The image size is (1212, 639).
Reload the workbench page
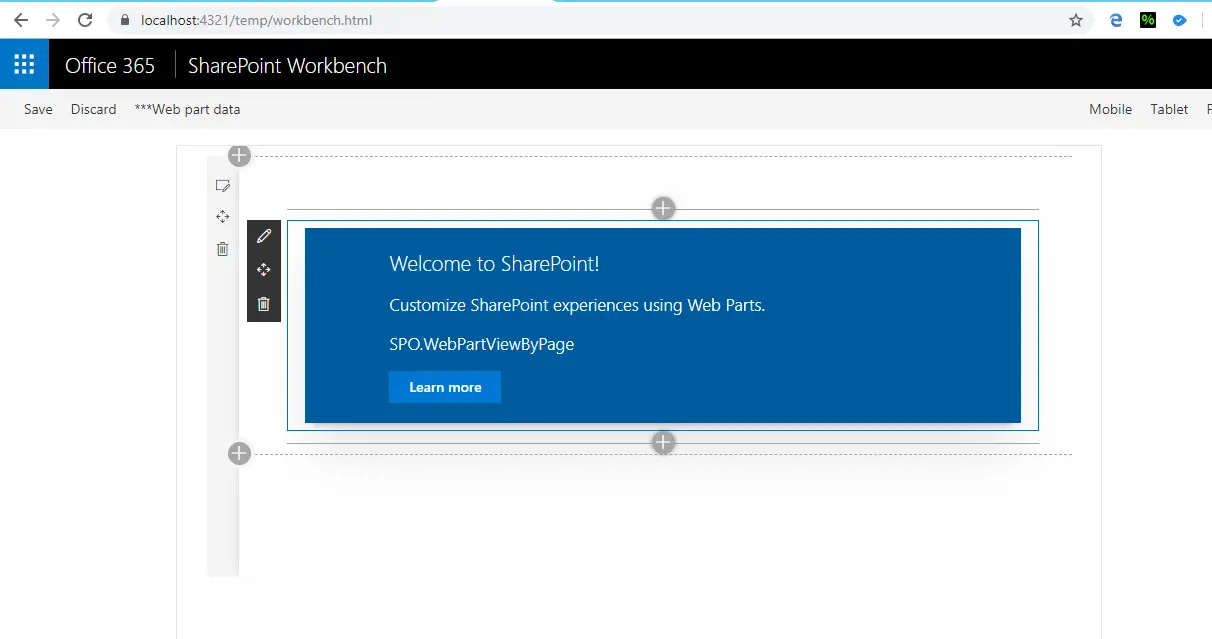pyautogui.click(x=85, y=20)
